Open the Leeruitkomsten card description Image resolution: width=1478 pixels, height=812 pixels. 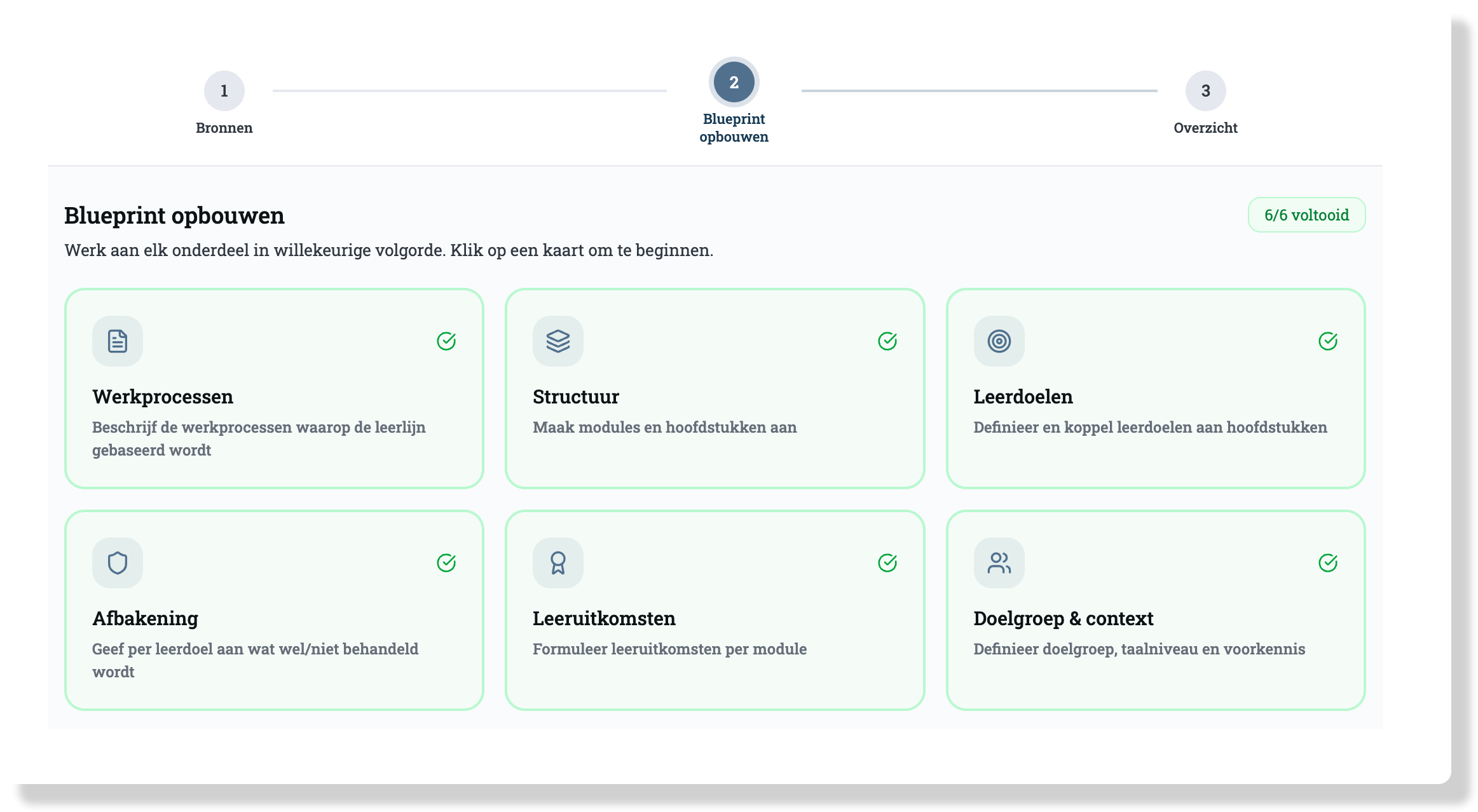point(669,649)
